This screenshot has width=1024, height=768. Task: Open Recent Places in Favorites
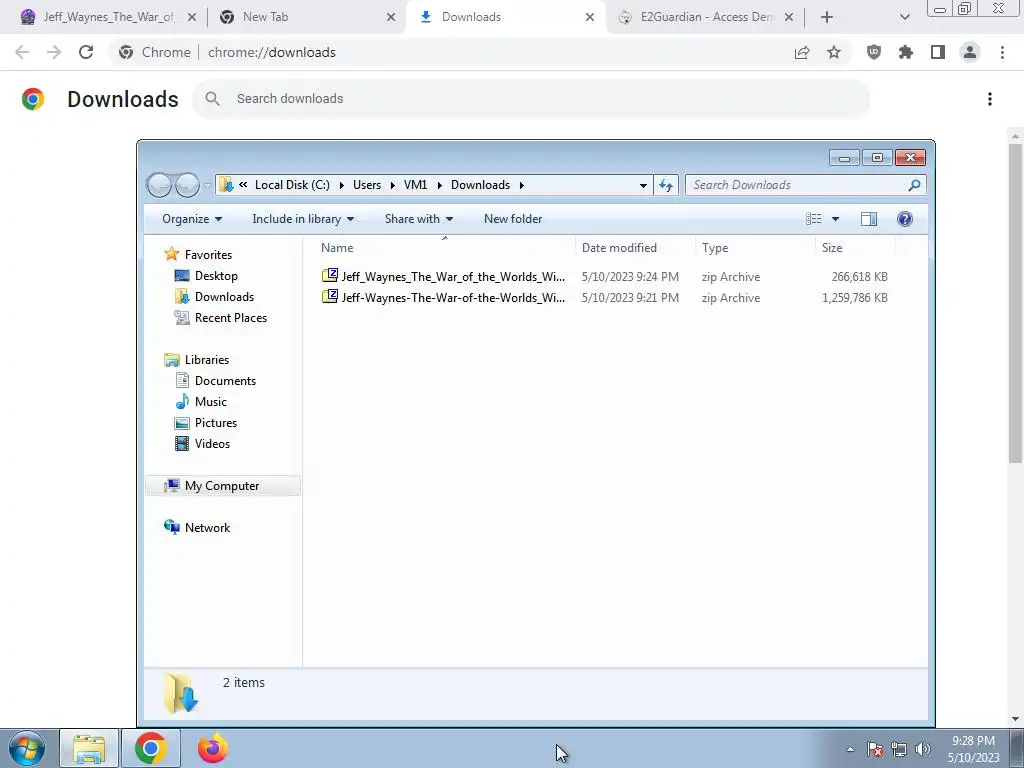click(231, 317)
